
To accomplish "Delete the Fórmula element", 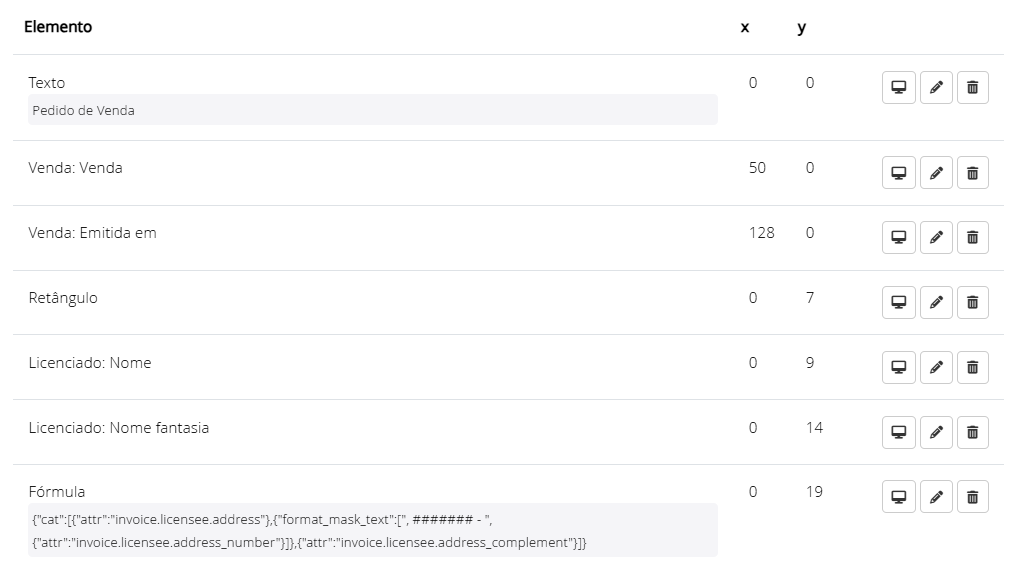I will [972, 497].
